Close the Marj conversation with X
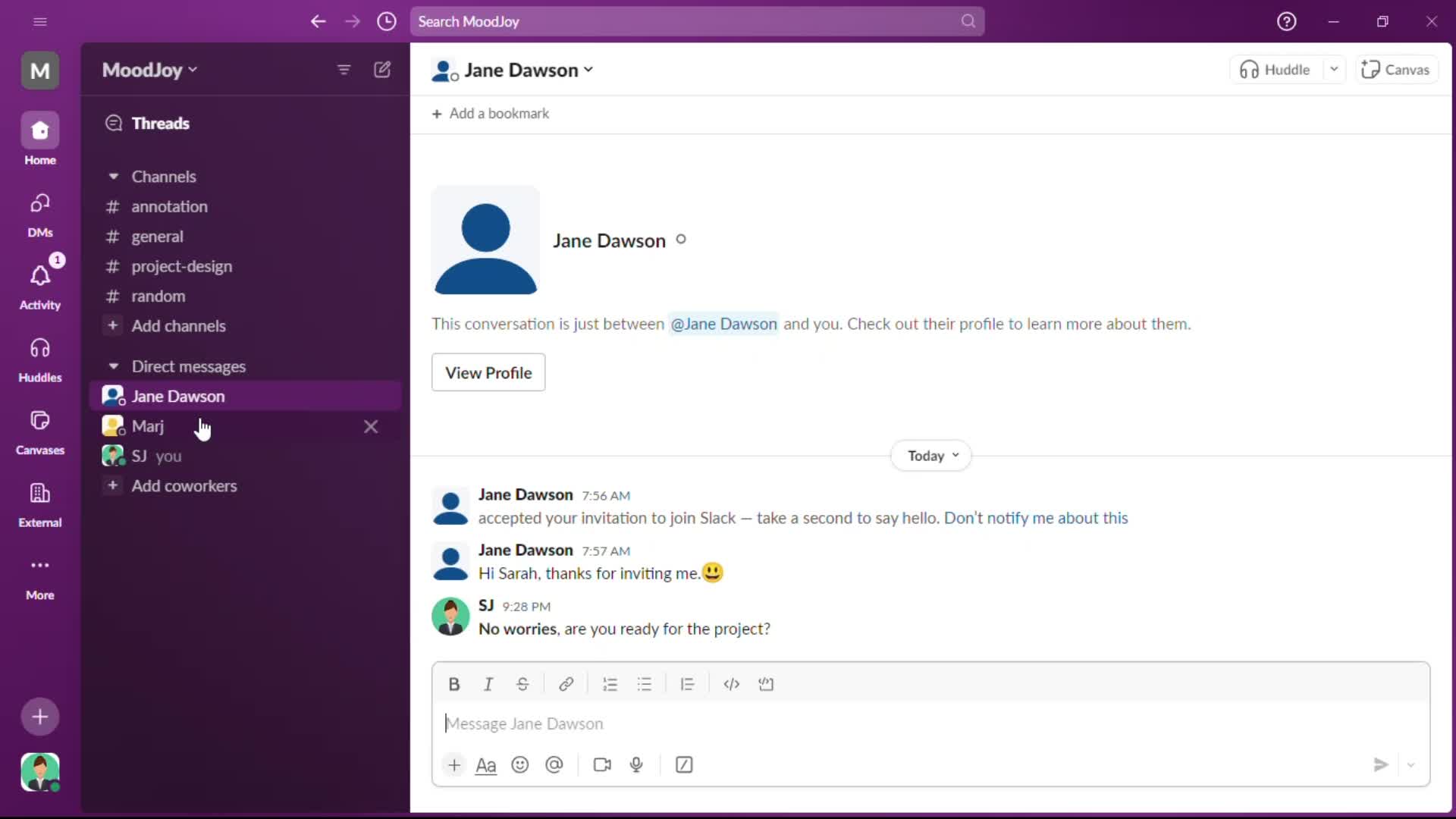 point(371,426)
